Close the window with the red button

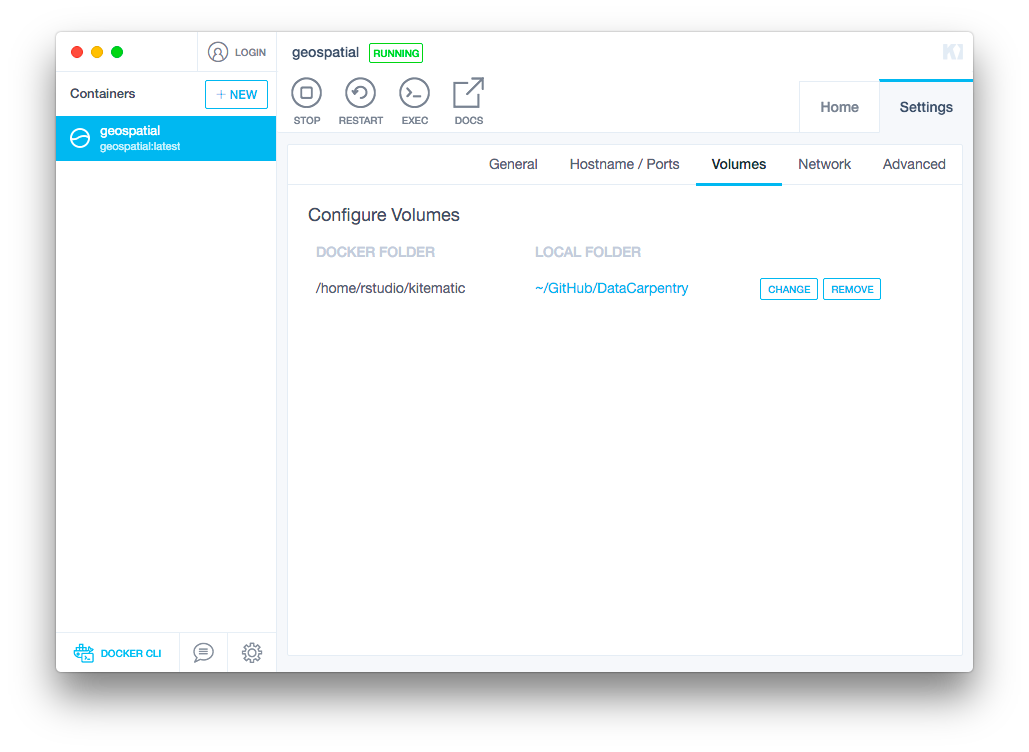point(77,52)
